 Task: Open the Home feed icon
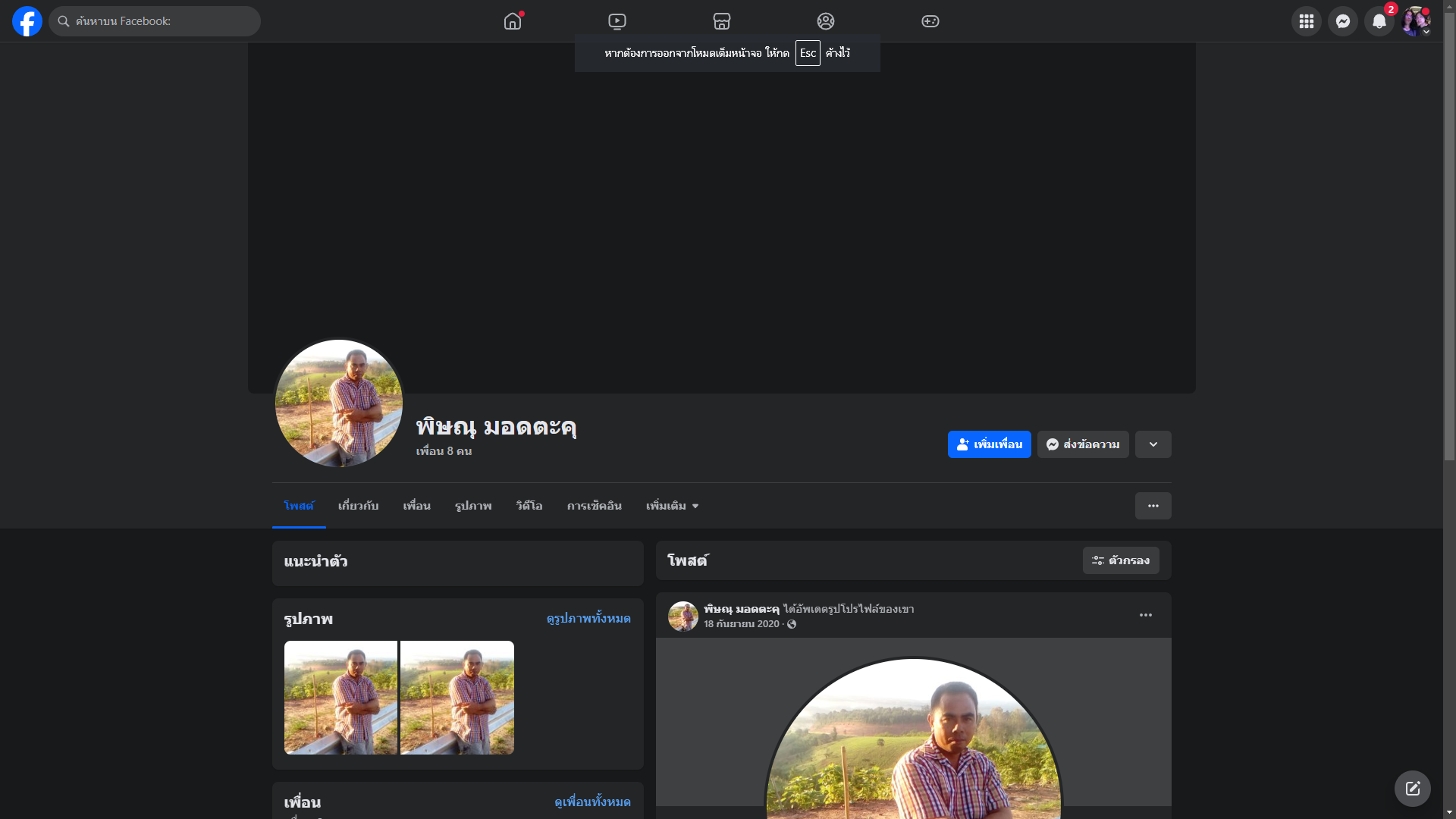coord(513,21)
